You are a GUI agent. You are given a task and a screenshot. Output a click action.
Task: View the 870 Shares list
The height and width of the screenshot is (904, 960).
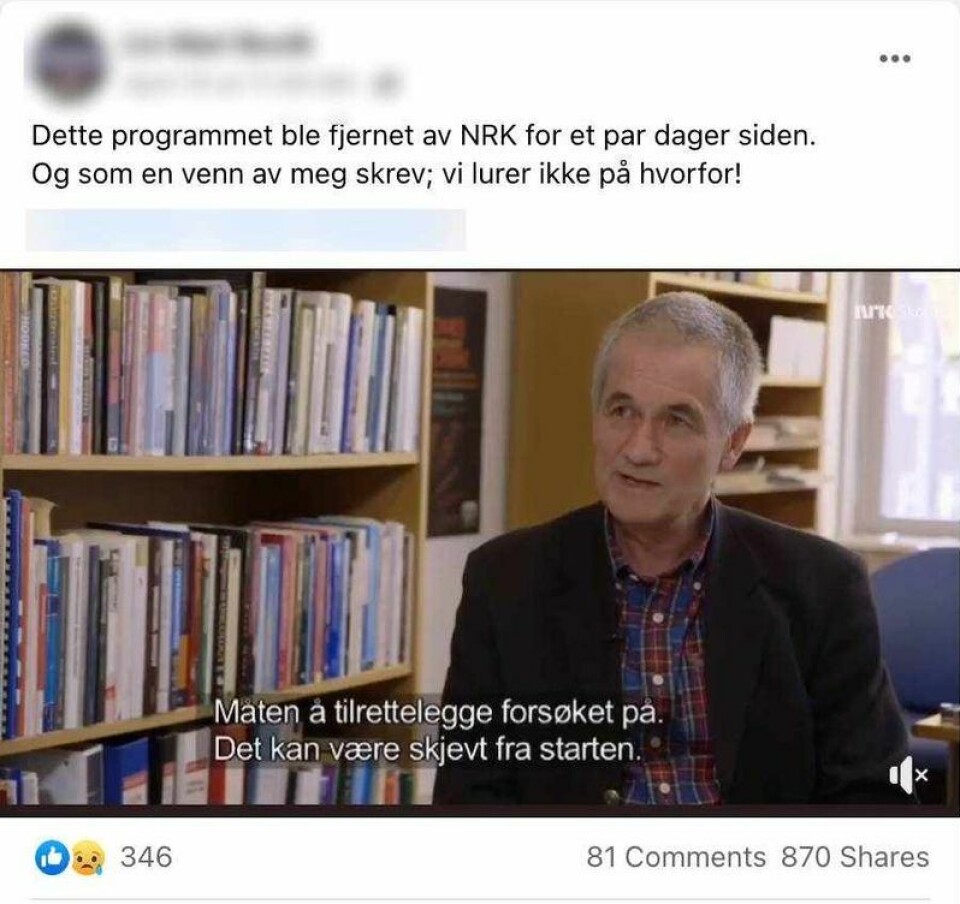(x=855, y=857)
